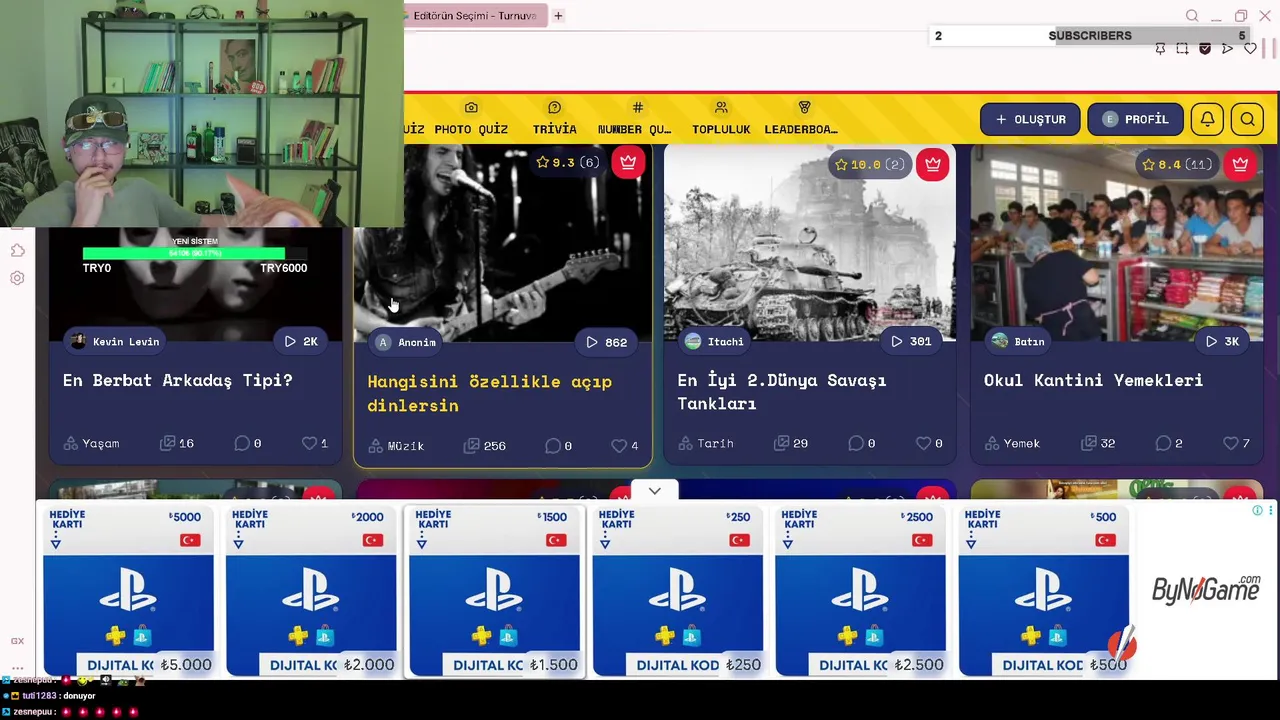
Task: Open Anonim author chip
Action: [x=406, y=342]
